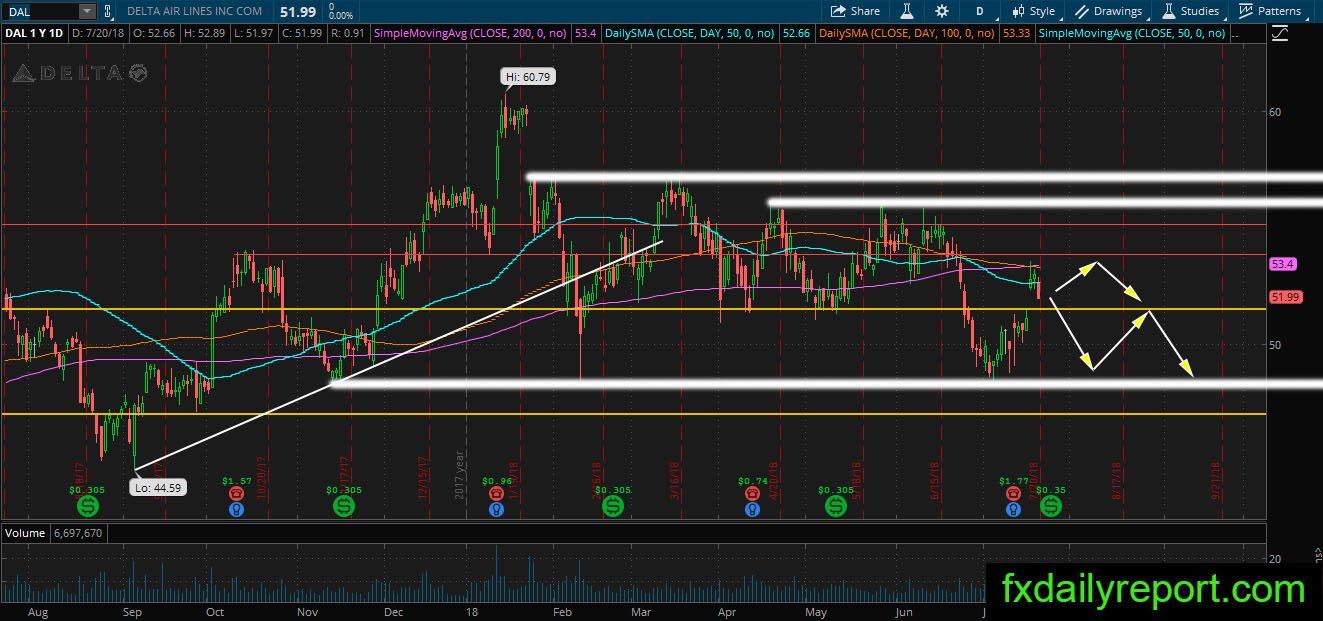The width and height of the screenshot is (1323, 621).
Task: Click the DAL symbol input field
Action: pyautogui.click(x=40, y=11)
